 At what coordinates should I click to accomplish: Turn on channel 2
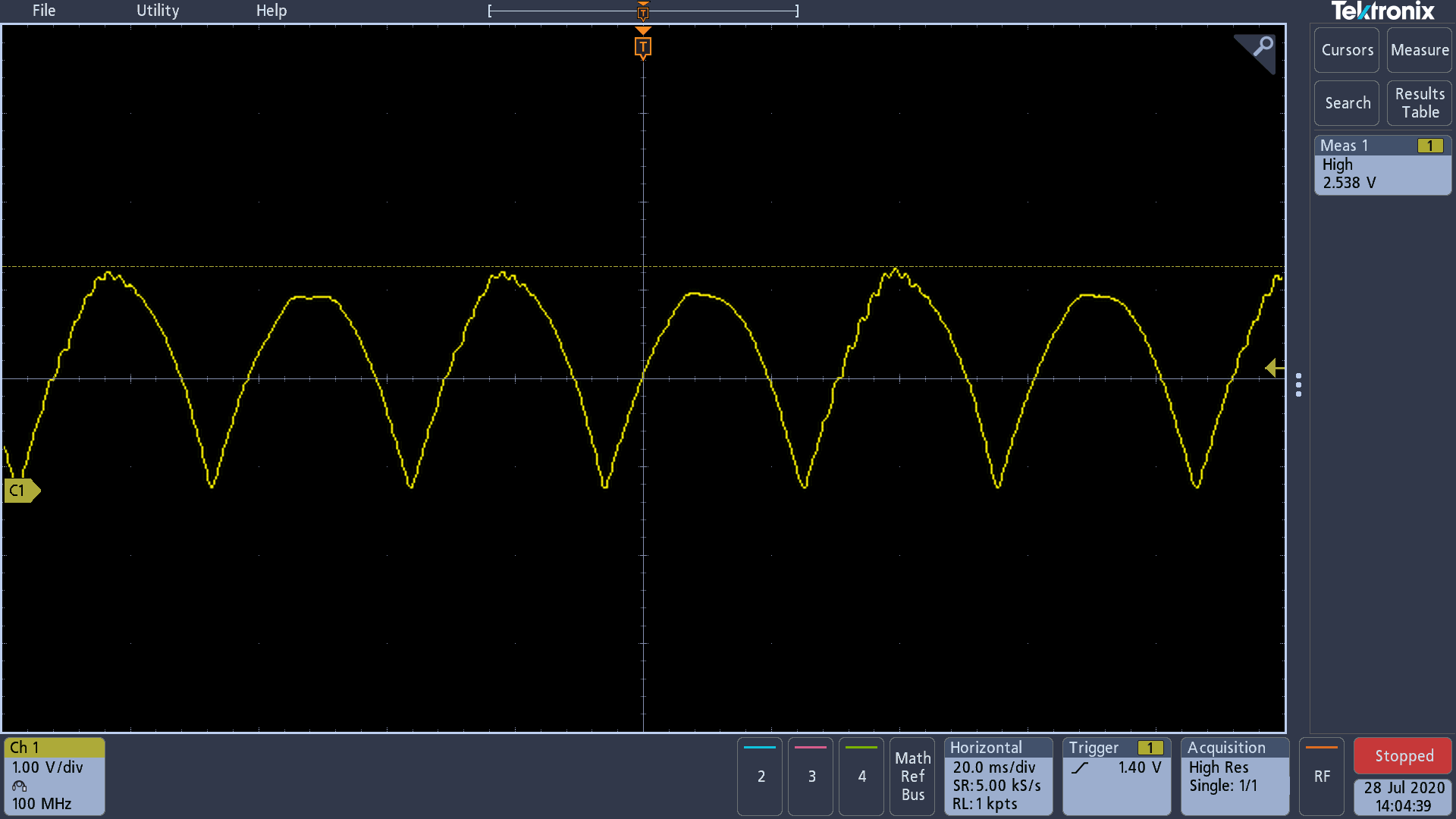pos(761,776)
